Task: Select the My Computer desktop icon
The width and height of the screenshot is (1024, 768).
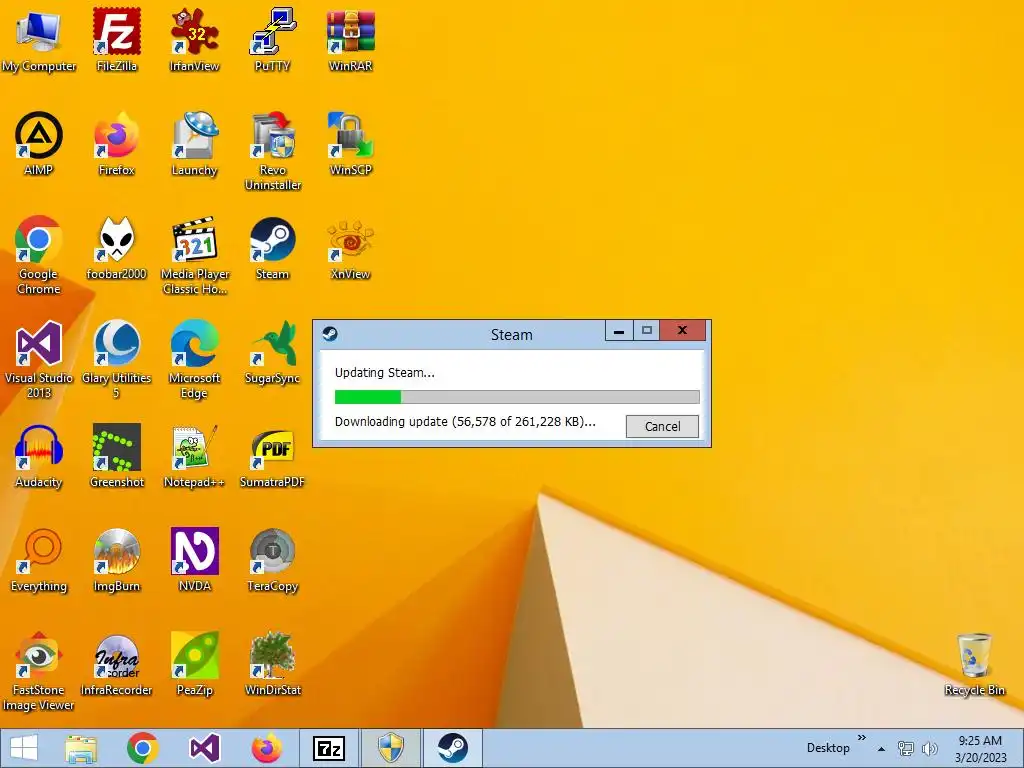Action: 39,40
